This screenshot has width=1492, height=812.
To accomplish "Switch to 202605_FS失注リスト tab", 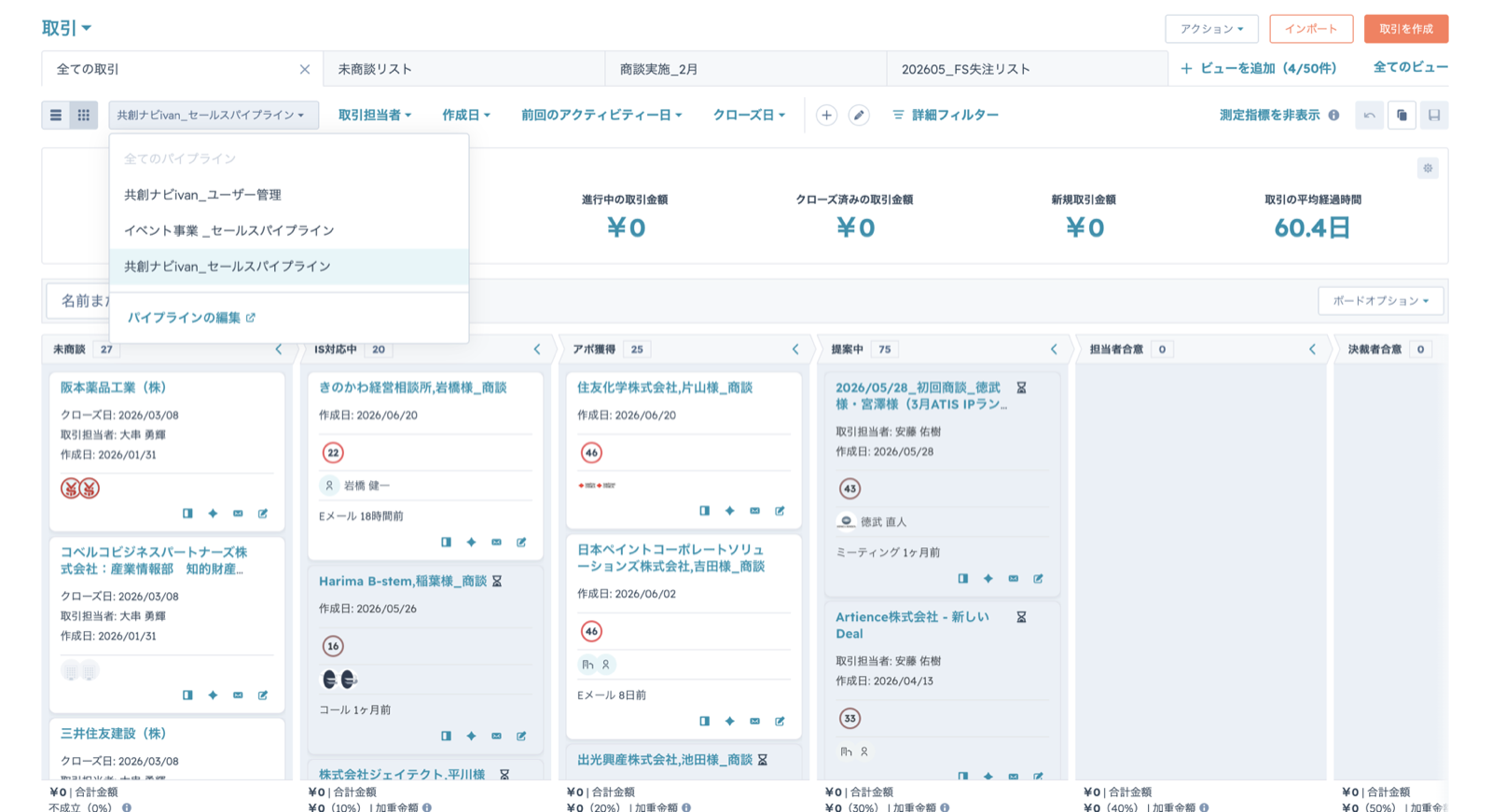I will 1028,70.
